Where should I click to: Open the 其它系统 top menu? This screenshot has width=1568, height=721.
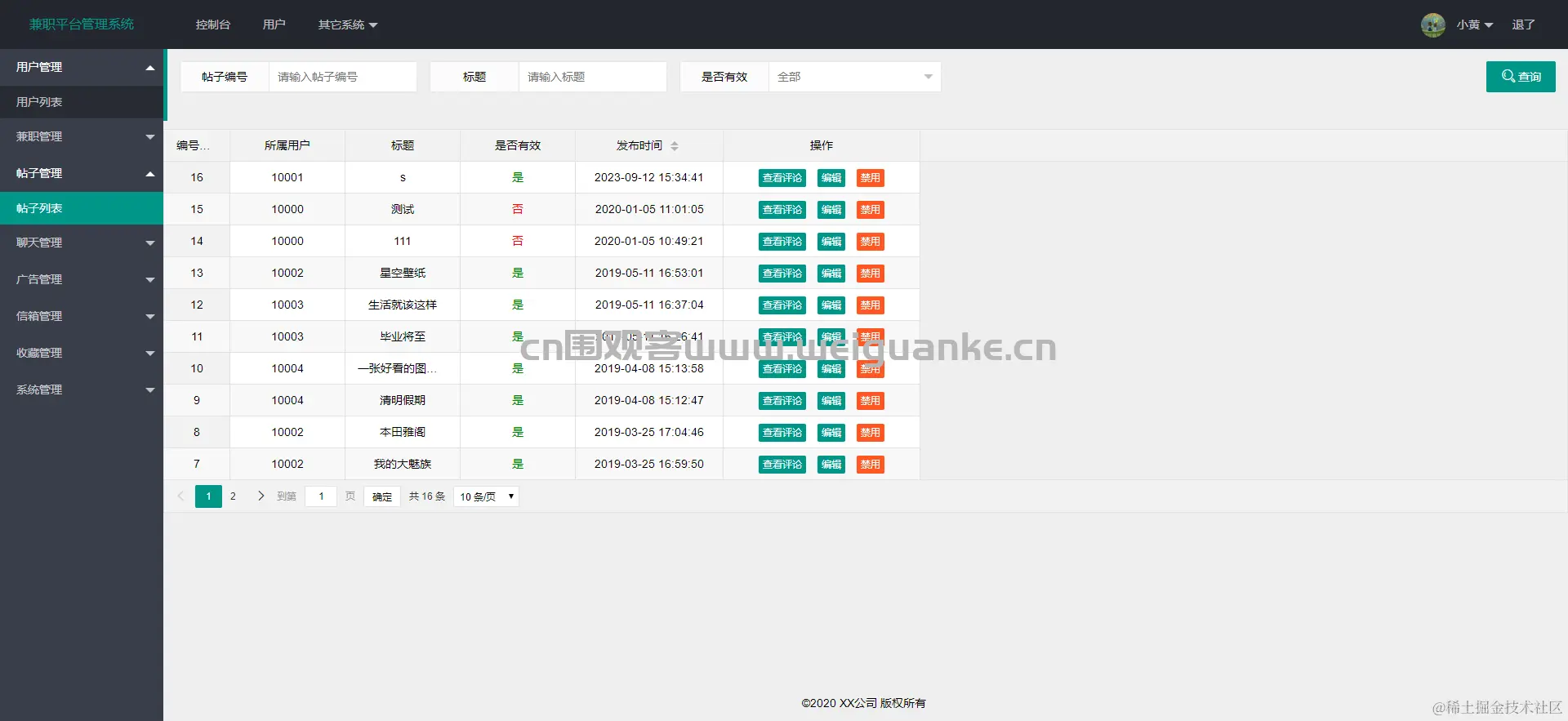click(x=348, y=24)
